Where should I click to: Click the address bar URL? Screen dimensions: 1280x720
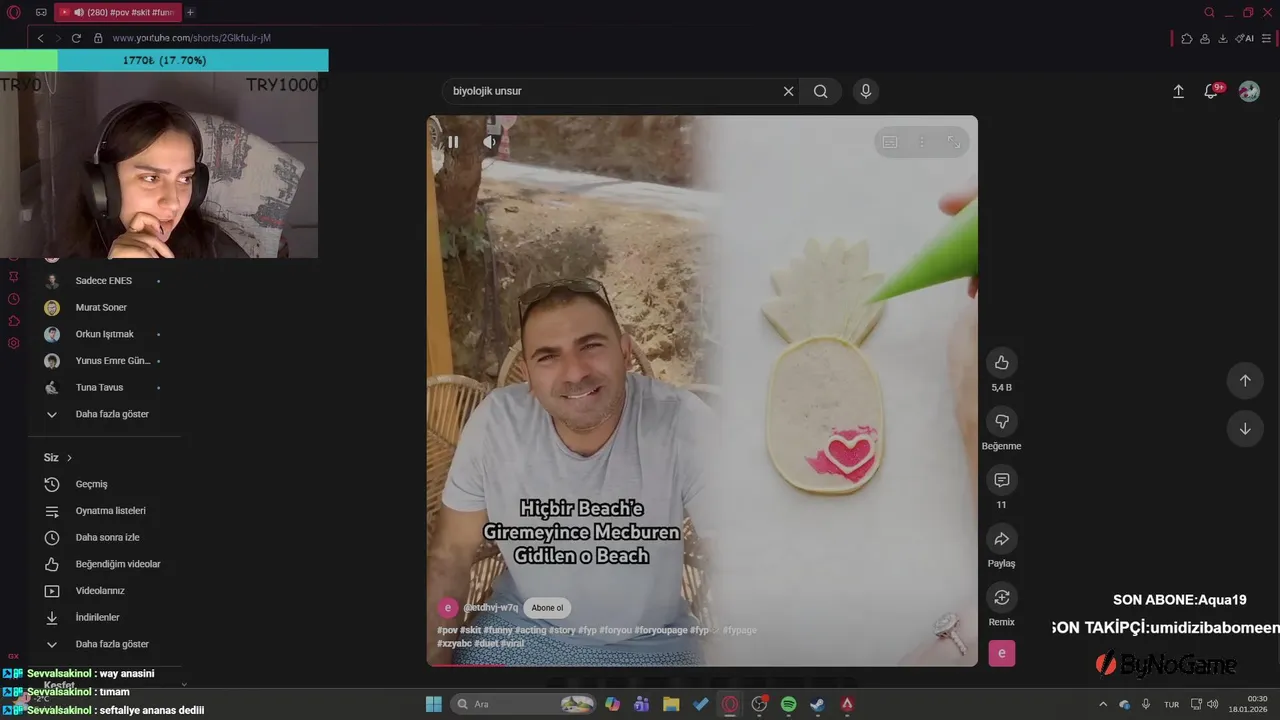coord(192,38)
